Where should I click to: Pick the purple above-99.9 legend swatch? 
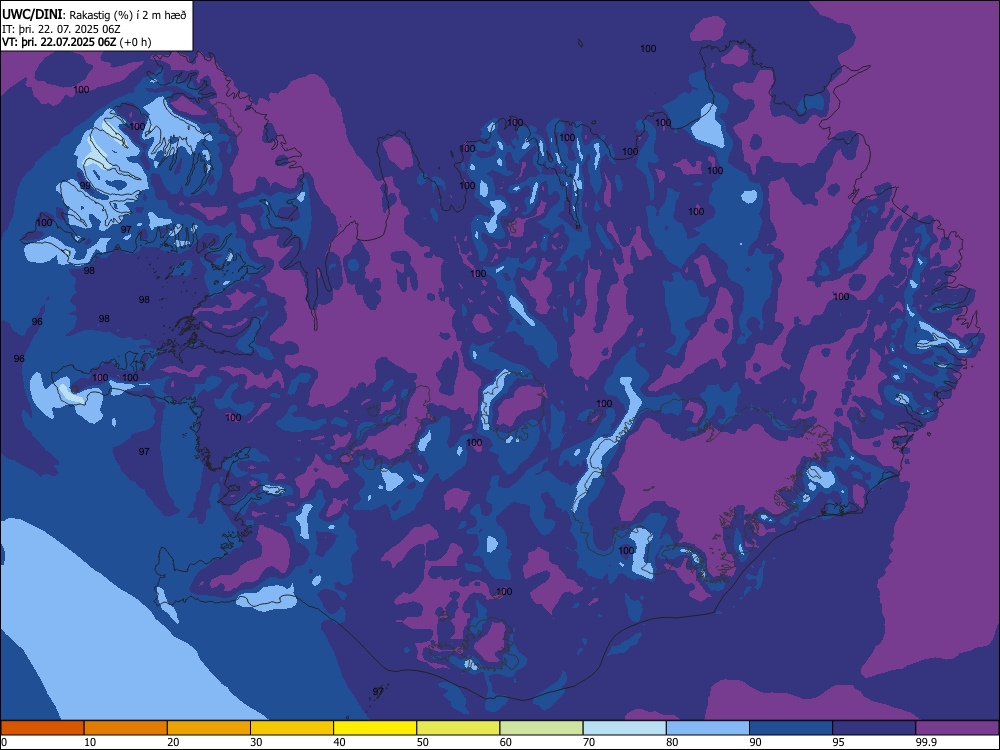point(957,728)
